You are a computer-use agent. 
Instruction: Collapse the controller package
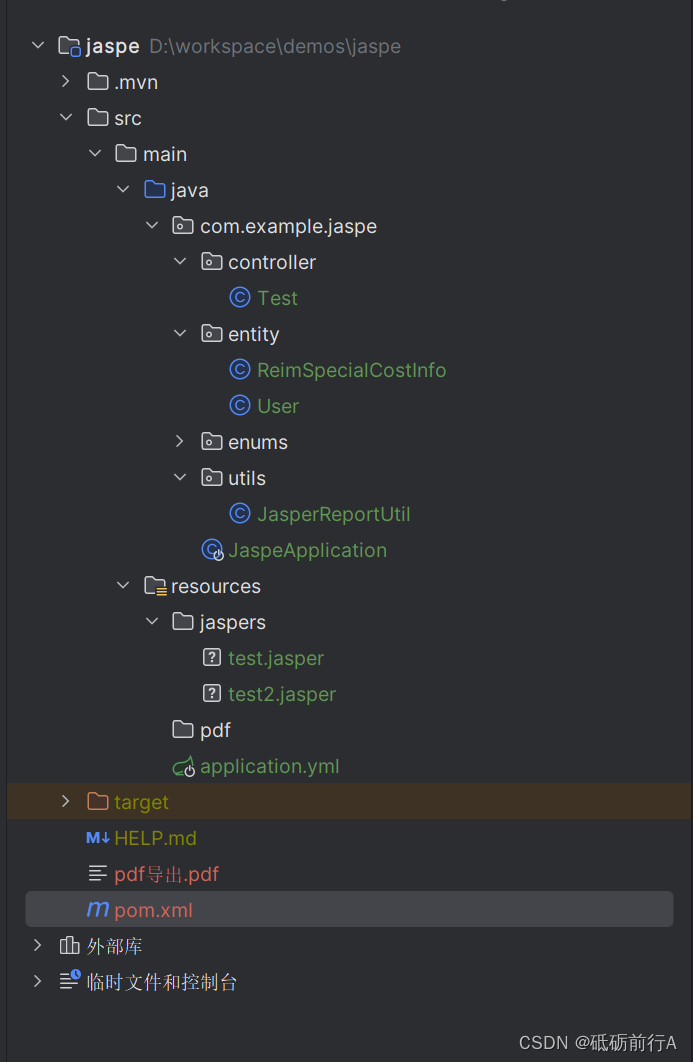pos(180,262)
